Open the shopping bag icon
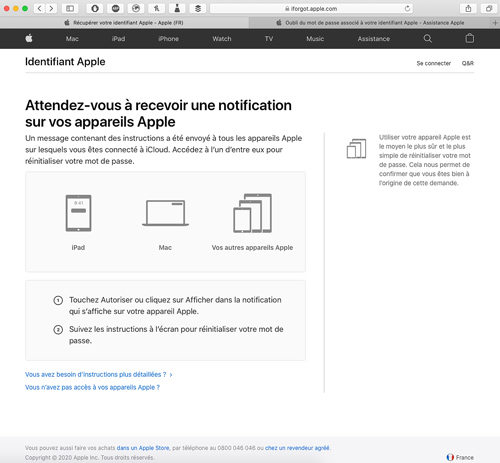 click(470, 38)
